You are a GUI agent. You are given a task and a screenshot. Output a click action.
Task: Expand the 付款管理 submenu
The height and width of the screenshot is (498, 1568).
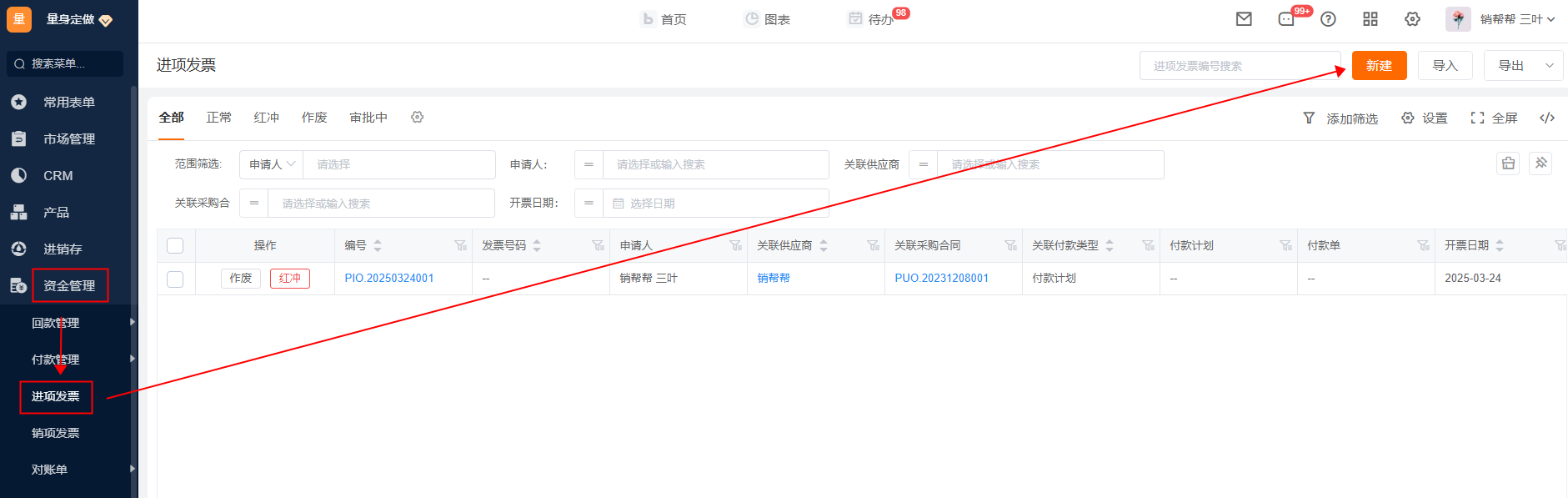coord(133,359)
